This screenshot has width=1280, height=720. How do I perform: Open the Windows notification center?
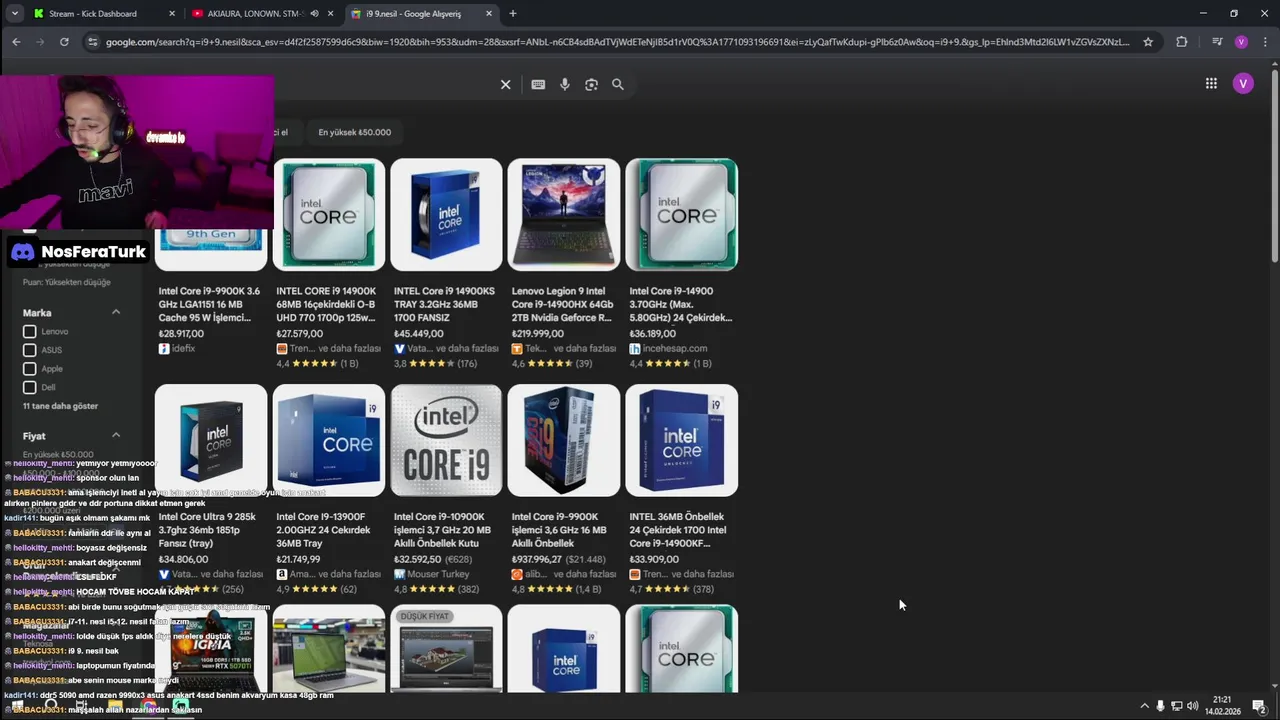click(1259, 706)
